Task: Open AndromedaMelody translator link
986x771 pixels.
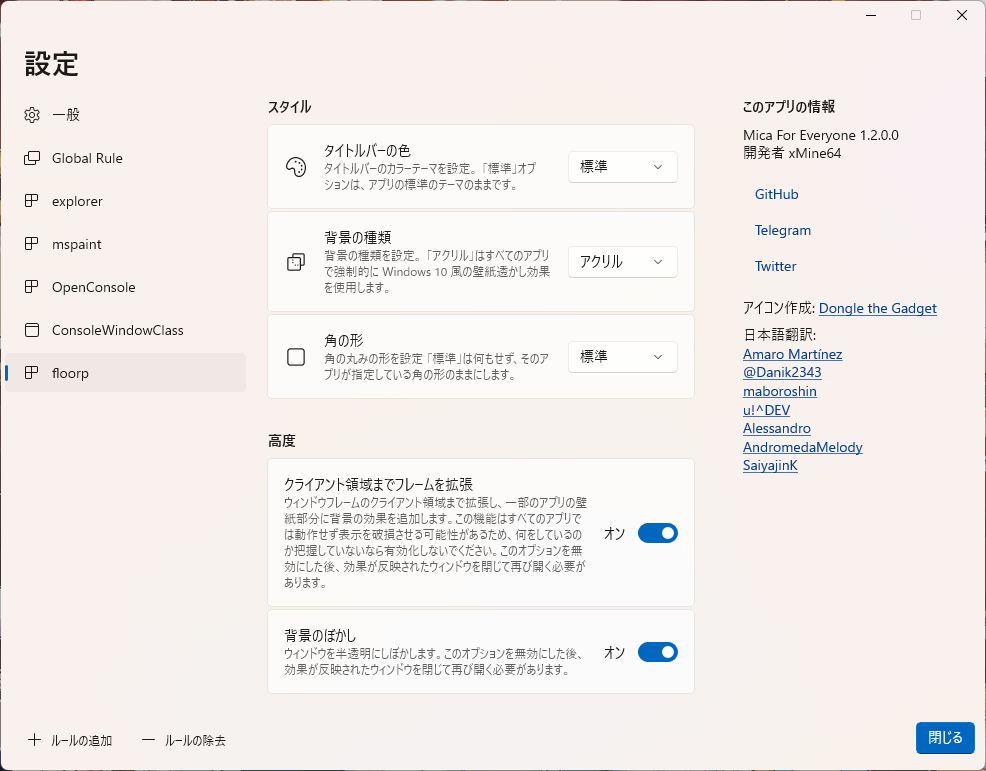Action: 802,447
